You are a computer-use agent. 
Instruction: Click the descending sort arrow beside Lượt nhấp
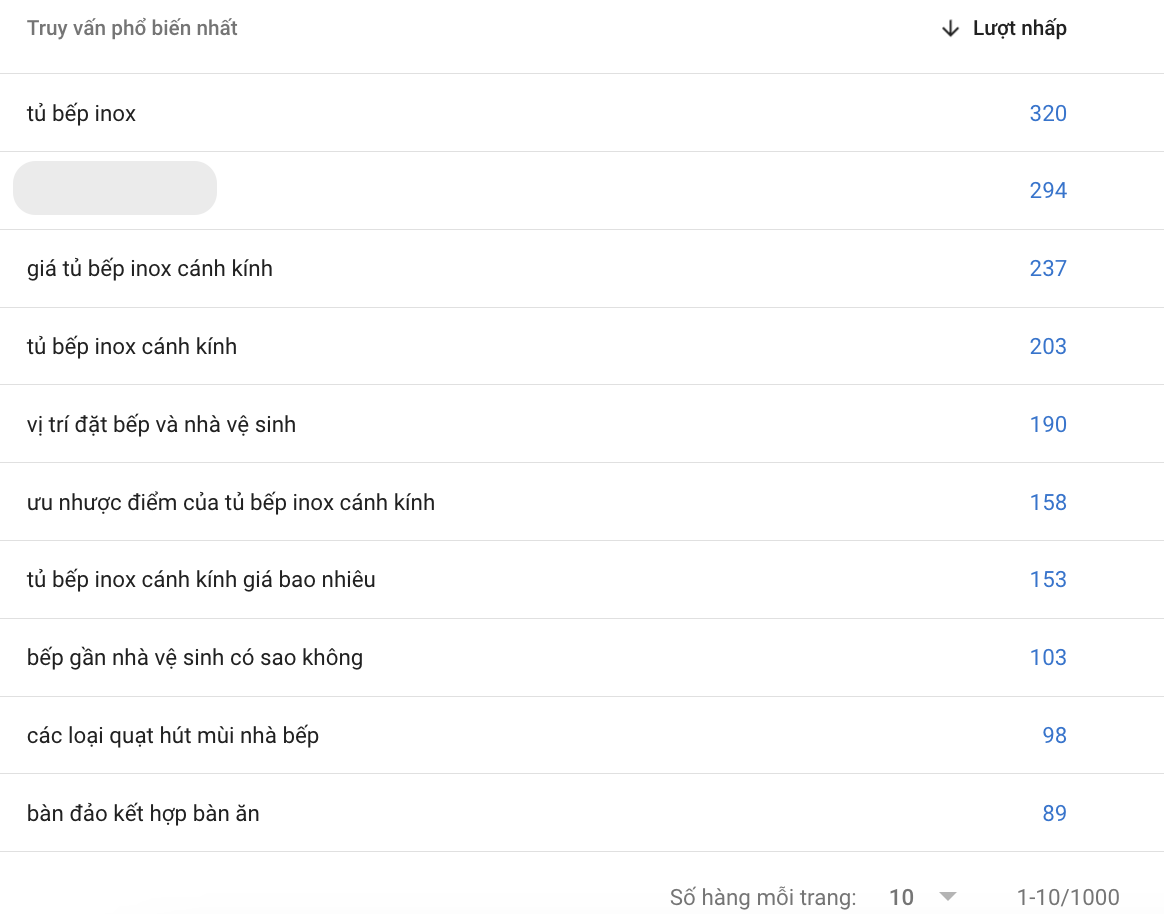[x=950, y=29]
